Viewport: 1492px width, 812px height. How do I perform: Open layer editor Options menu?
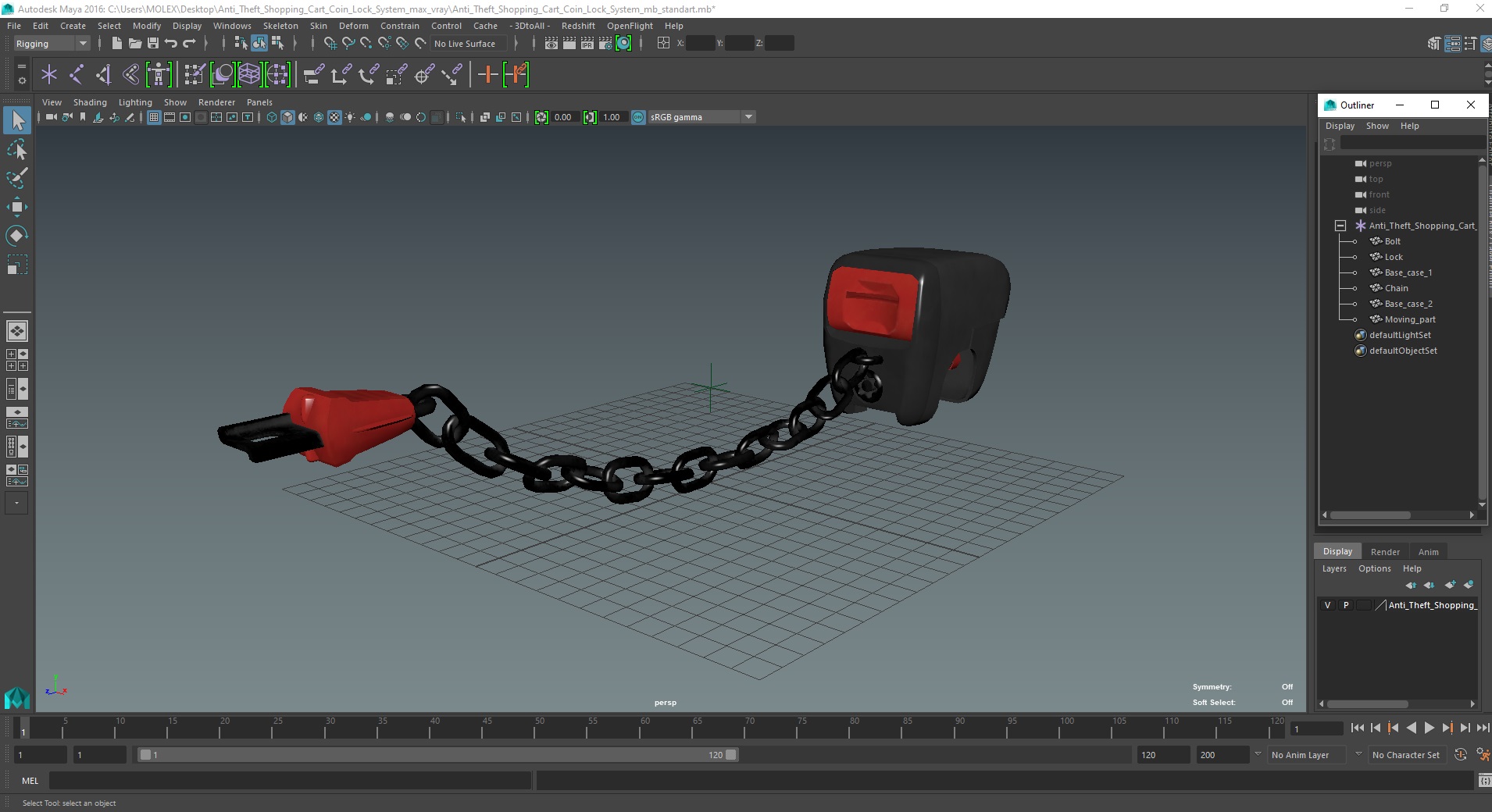coord(1374,568)
